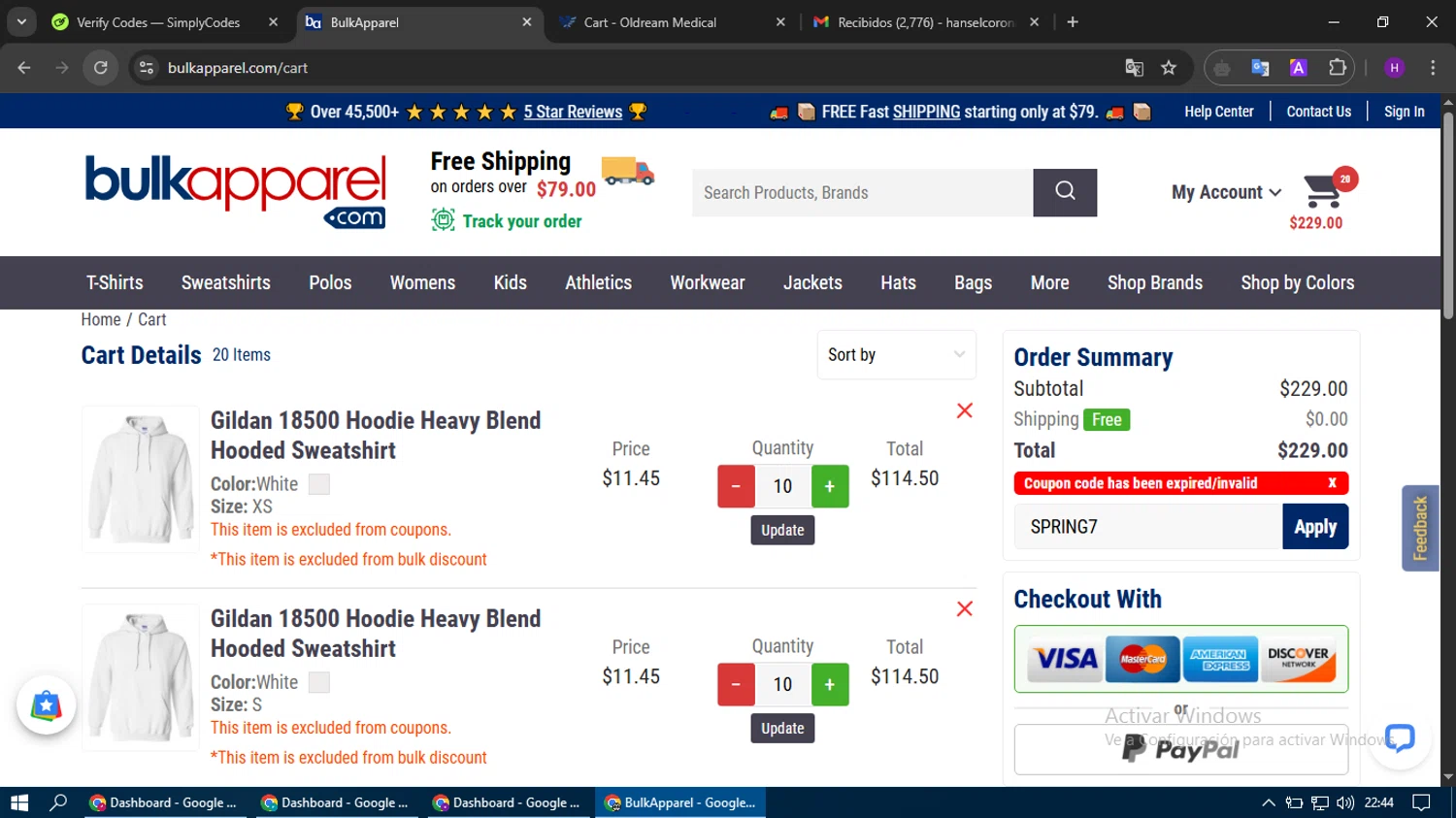
Task: Open the Google Translate icon in address bar
Action: [x=1134, y=67]
